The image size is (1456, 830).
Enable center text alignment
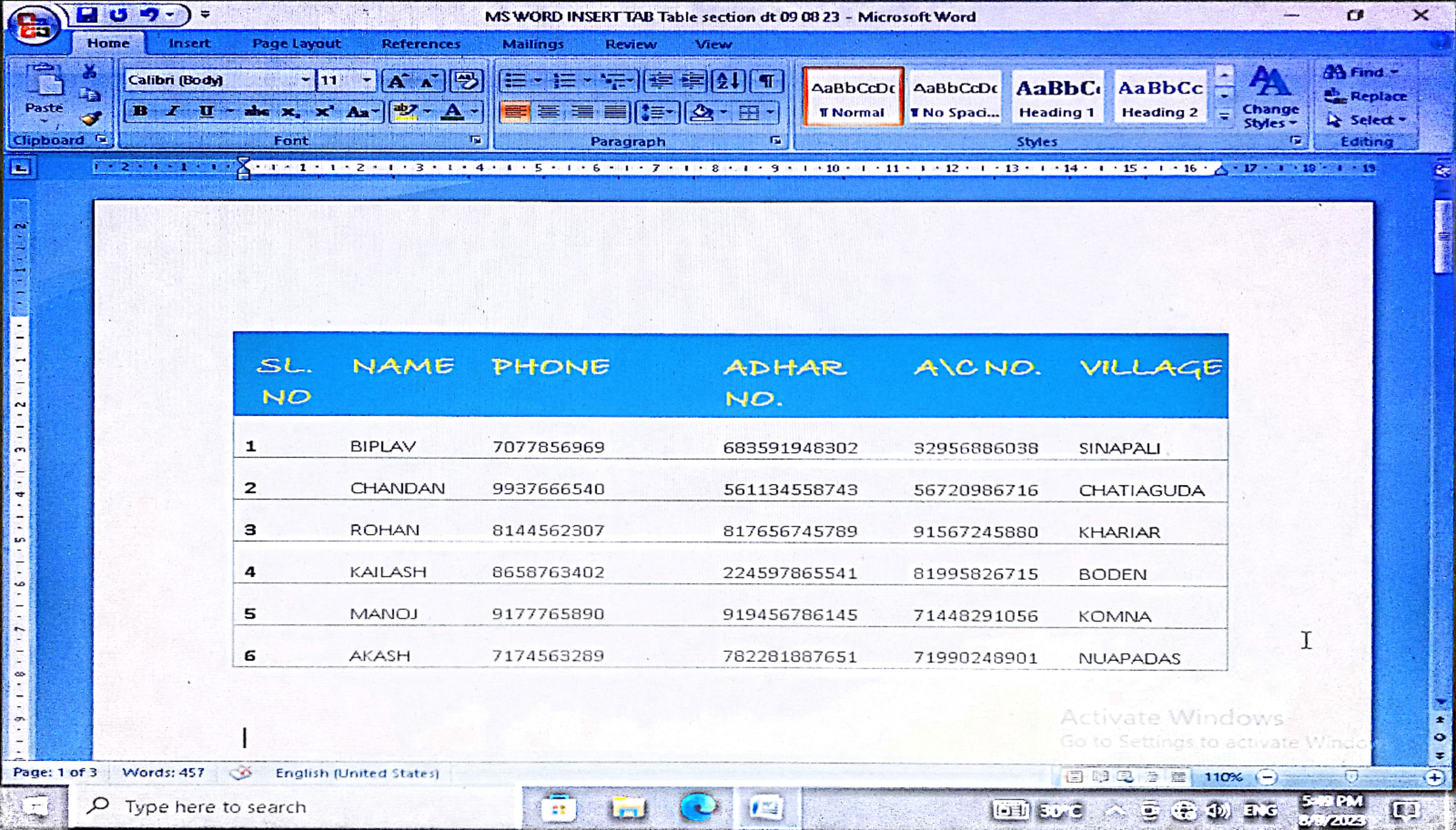tap(548, 112)
